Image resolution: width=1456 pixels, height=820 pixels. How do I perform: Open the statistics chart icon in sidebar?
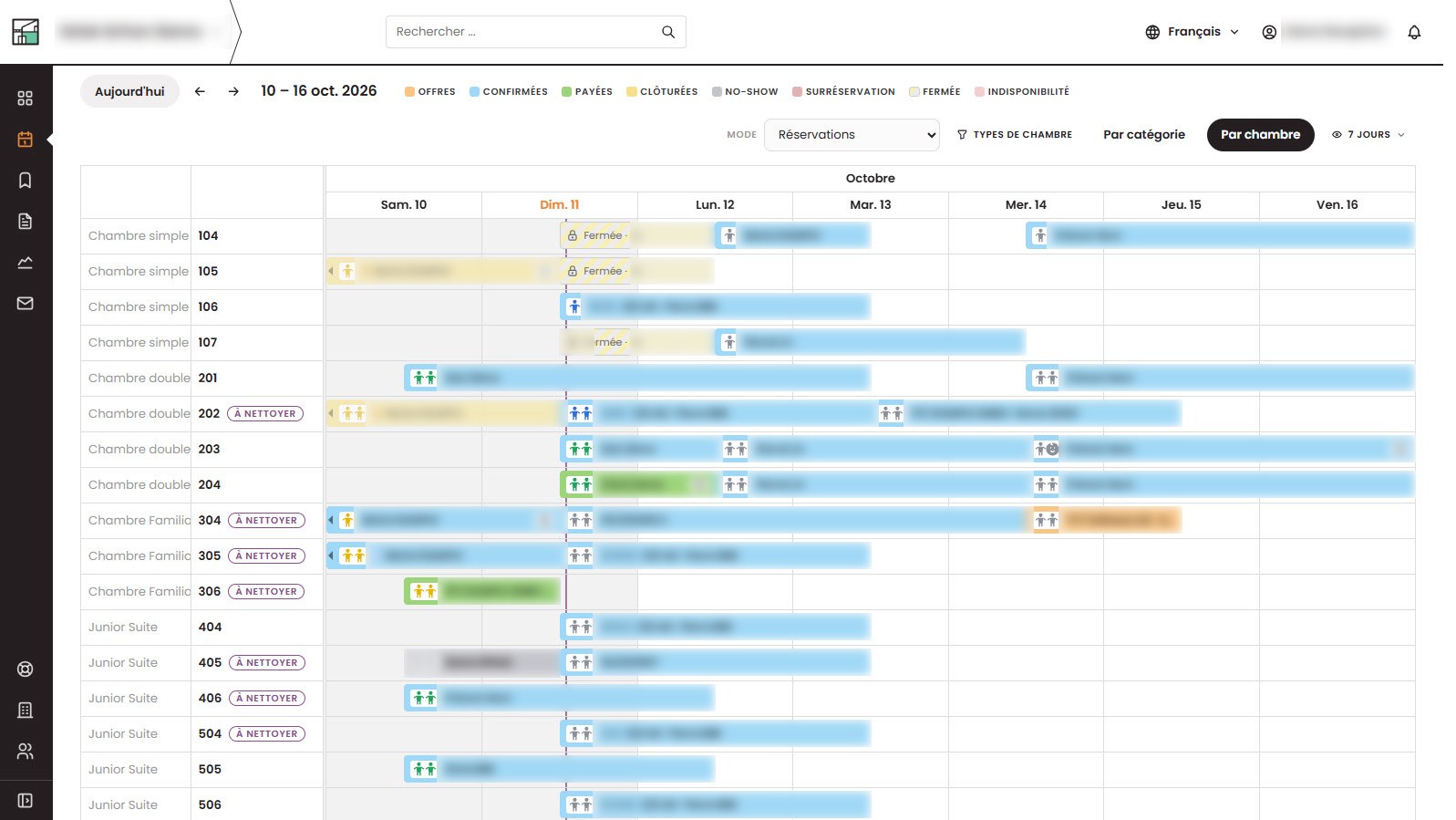[x=26, y=263]
